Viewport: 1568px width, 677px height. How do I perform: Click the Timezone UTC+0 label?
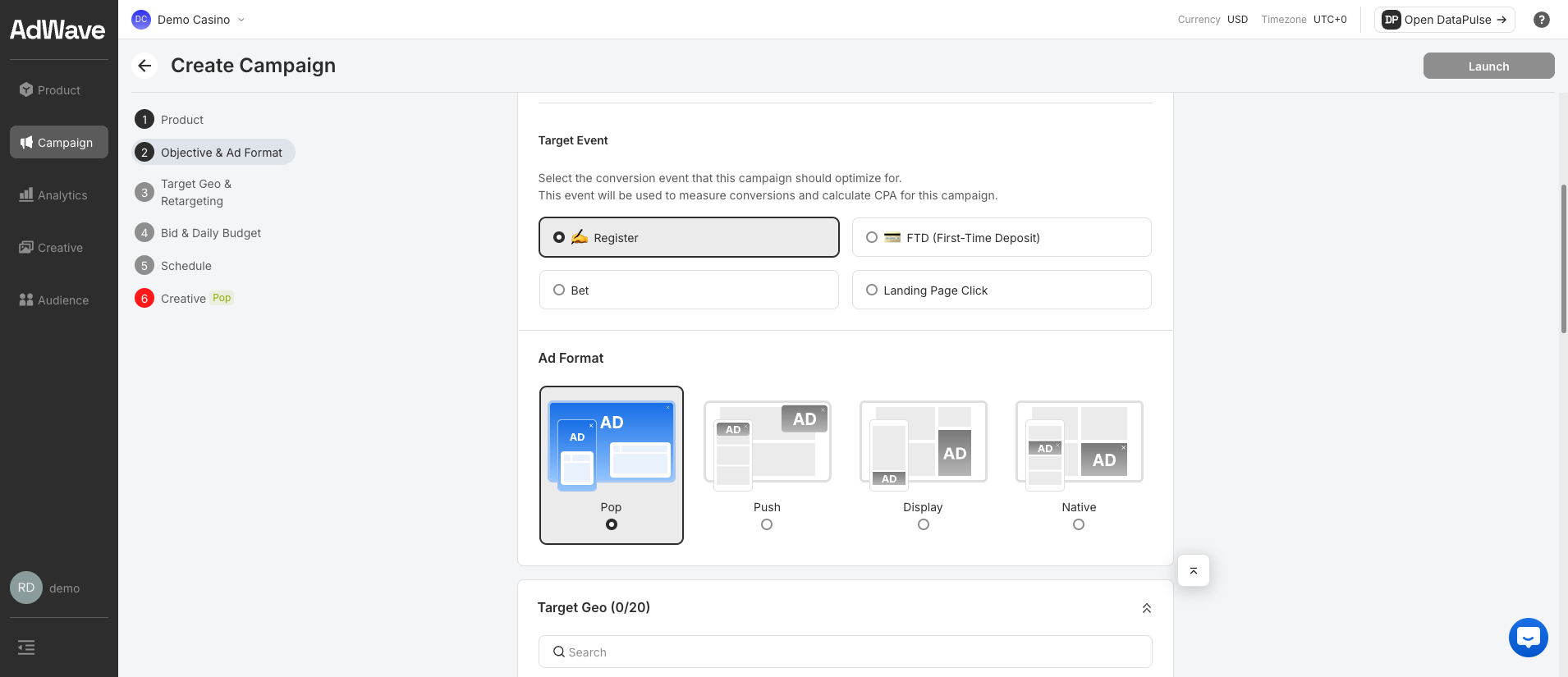coord(1304,20)
